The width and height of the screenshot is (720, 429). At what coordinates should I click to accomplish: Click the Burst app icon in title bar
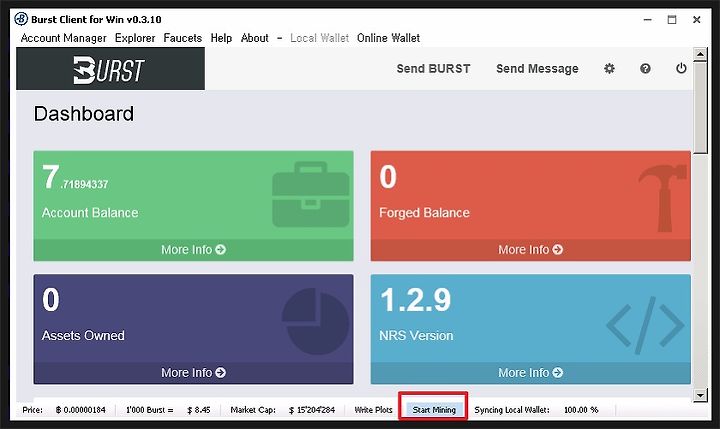pyautogui.click(x=21, y=19)
